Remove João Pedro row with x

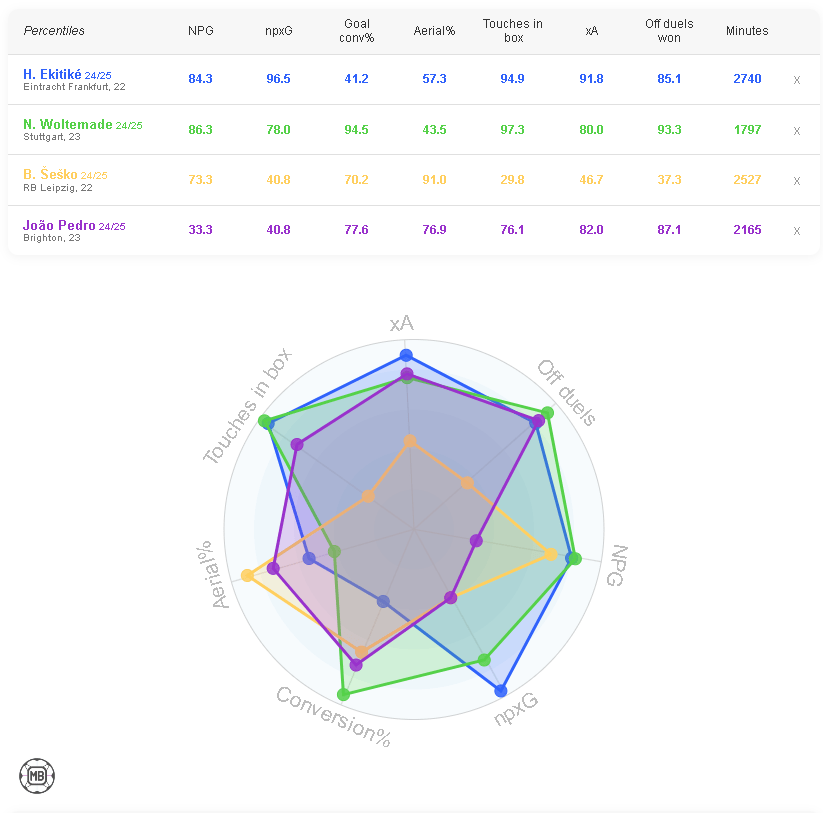pos(796,231)
